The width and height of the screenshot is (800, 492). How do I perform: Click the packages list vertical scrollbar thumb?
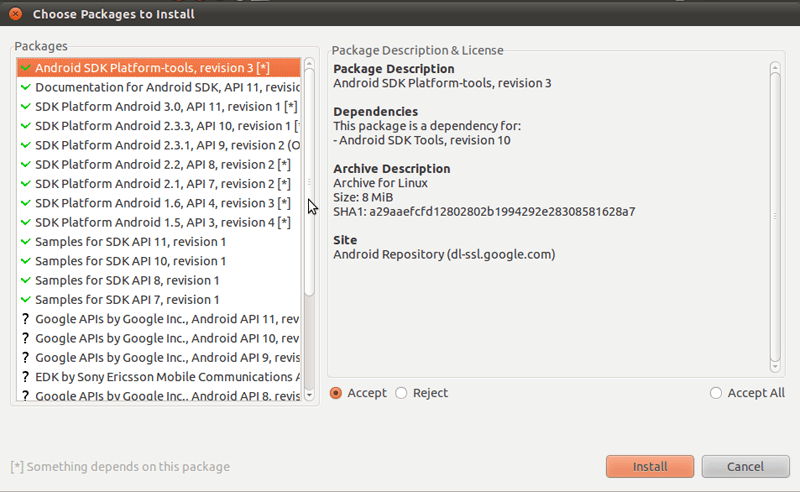pos(309,182)
